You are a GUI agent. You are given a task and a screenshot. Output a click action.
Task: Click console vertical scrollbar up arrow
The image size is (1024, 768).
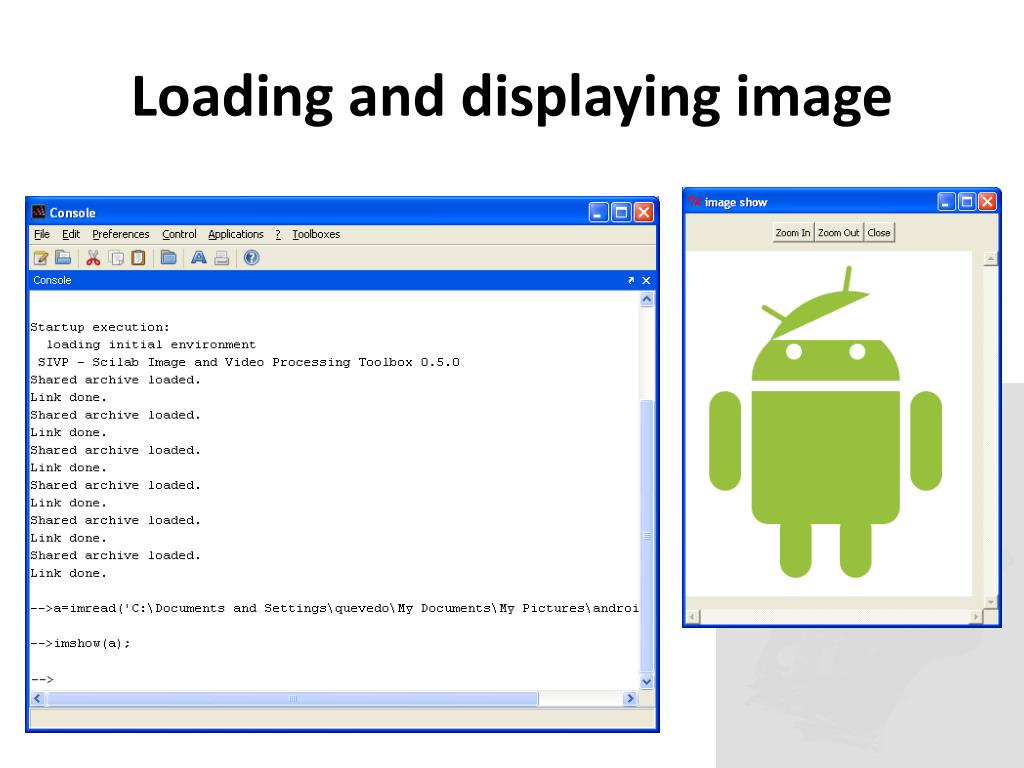[647, 300]
